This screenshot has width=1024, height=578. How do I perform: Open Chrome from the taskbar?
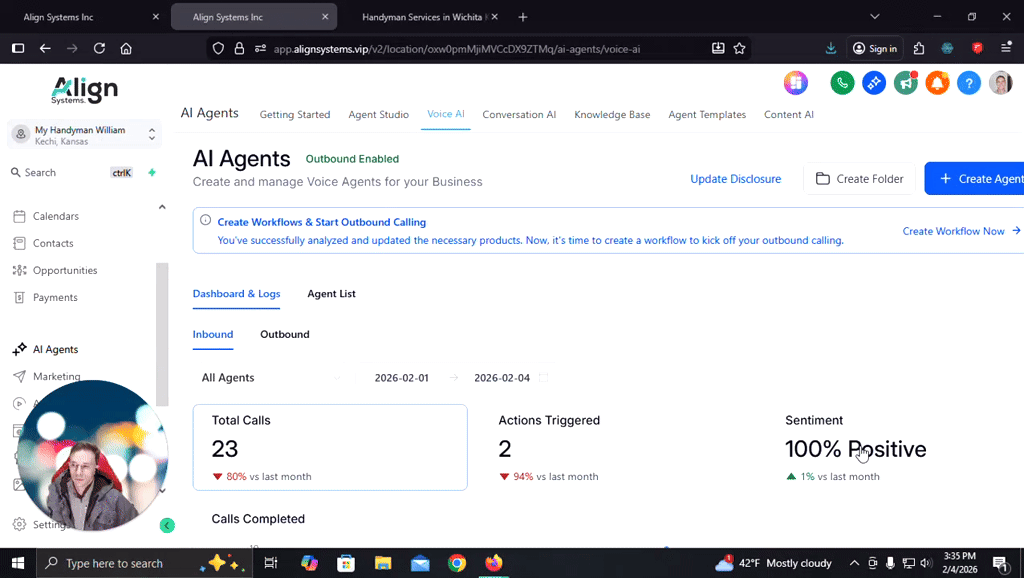pyautogui.click(x=457, y=563)
